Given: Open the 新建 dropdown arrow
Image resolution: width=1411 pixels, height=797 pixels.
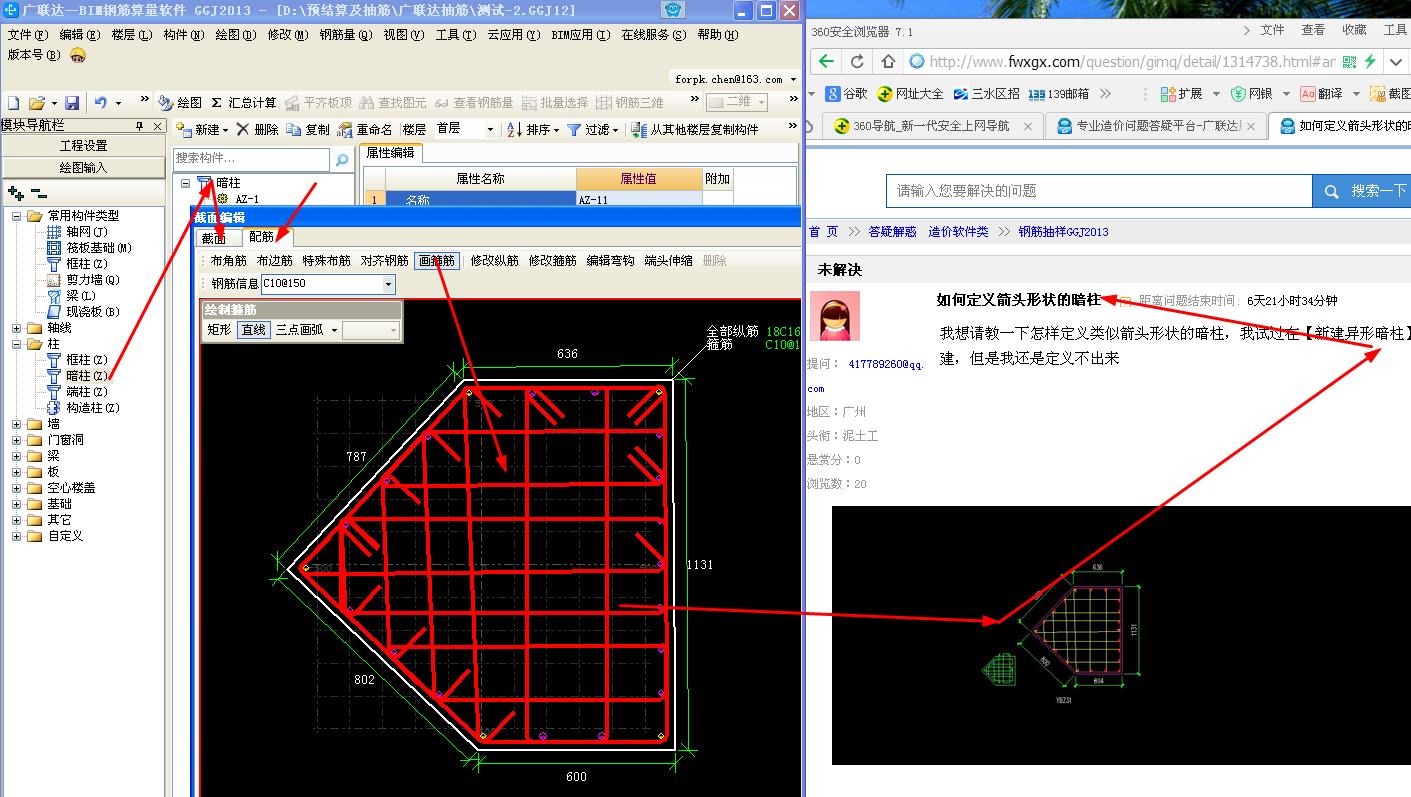Looking at the screenshot, I should [x=225, y=130].
